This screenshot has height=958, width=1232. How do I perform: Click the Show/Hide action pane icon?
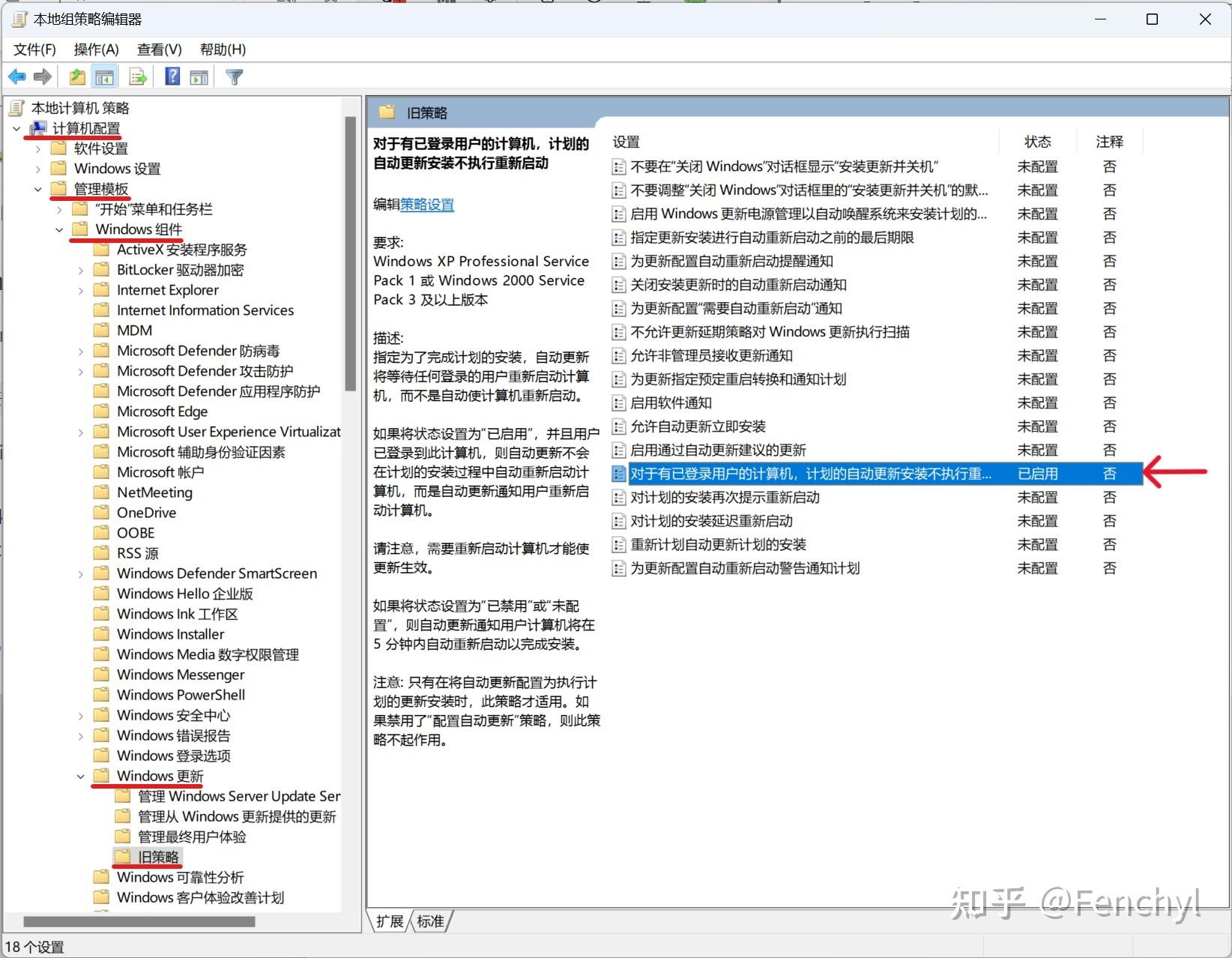199,76
